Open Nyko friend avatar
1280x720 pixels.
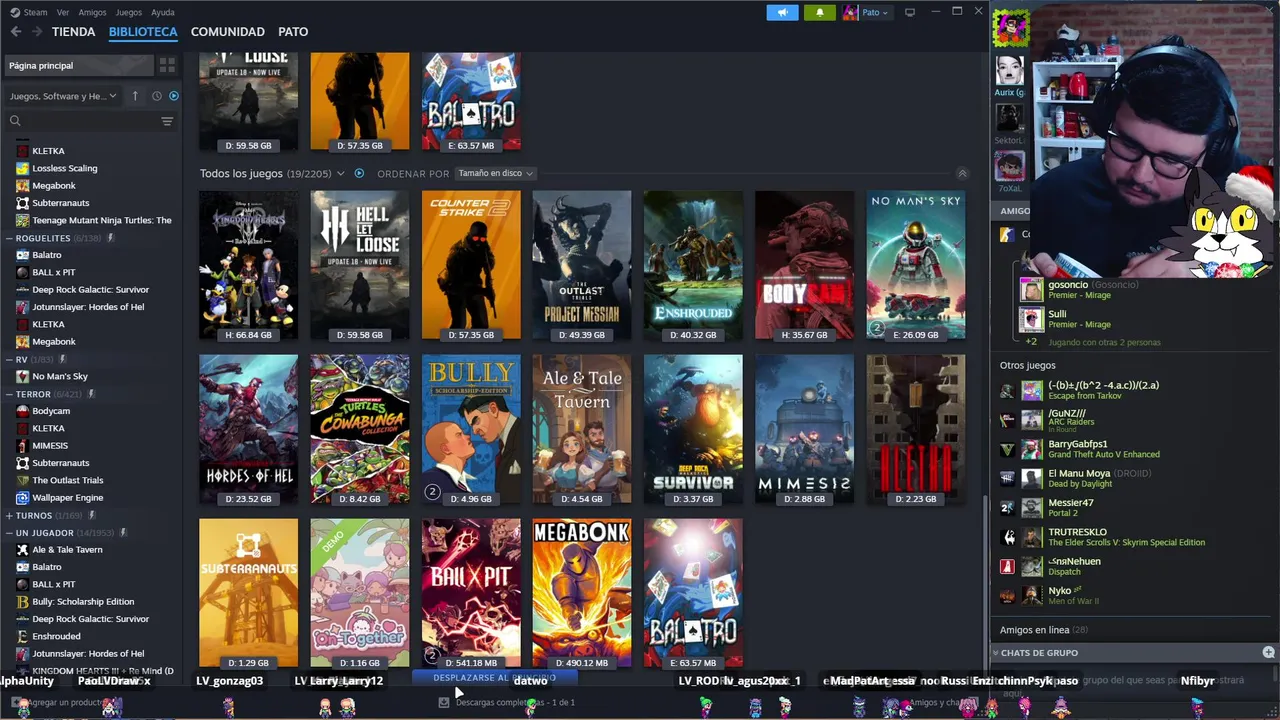click(x=1031, y=596)
